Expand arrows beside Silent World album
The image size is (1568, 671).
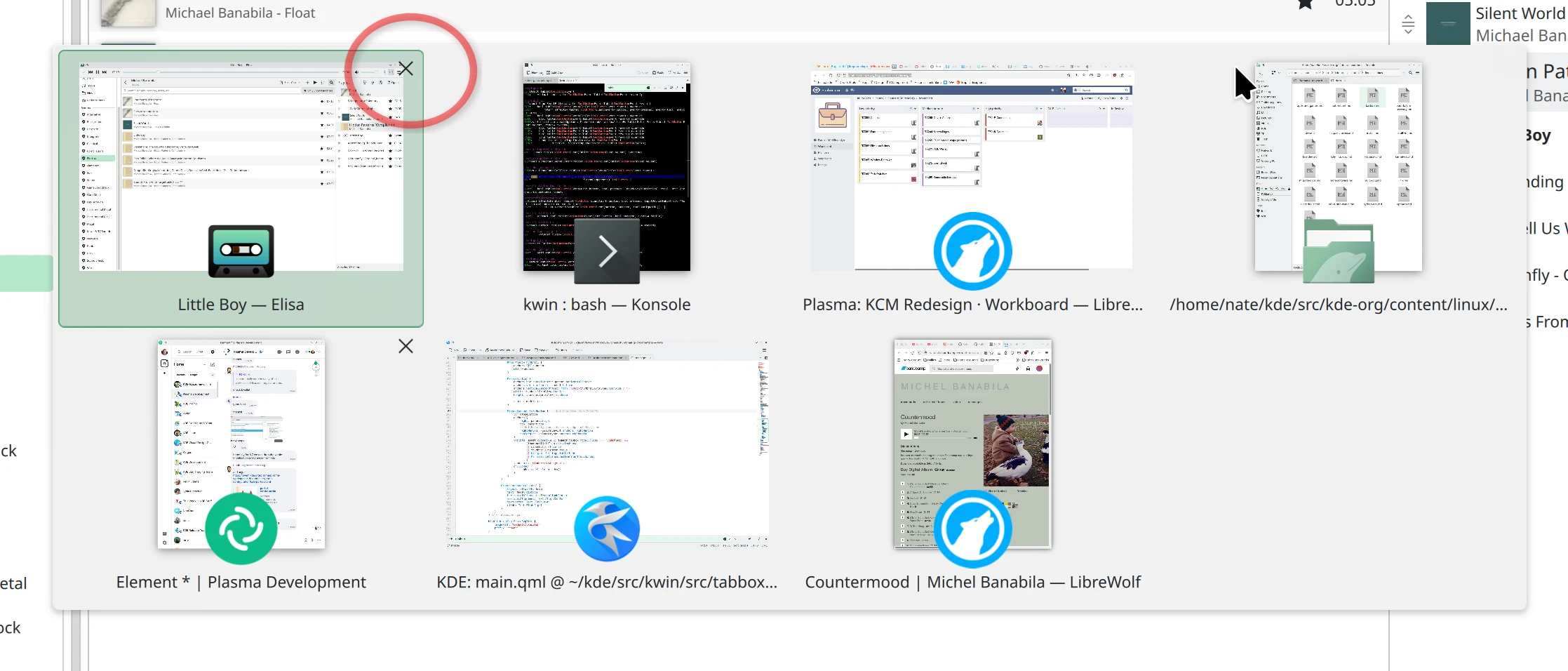point(1407,25)
